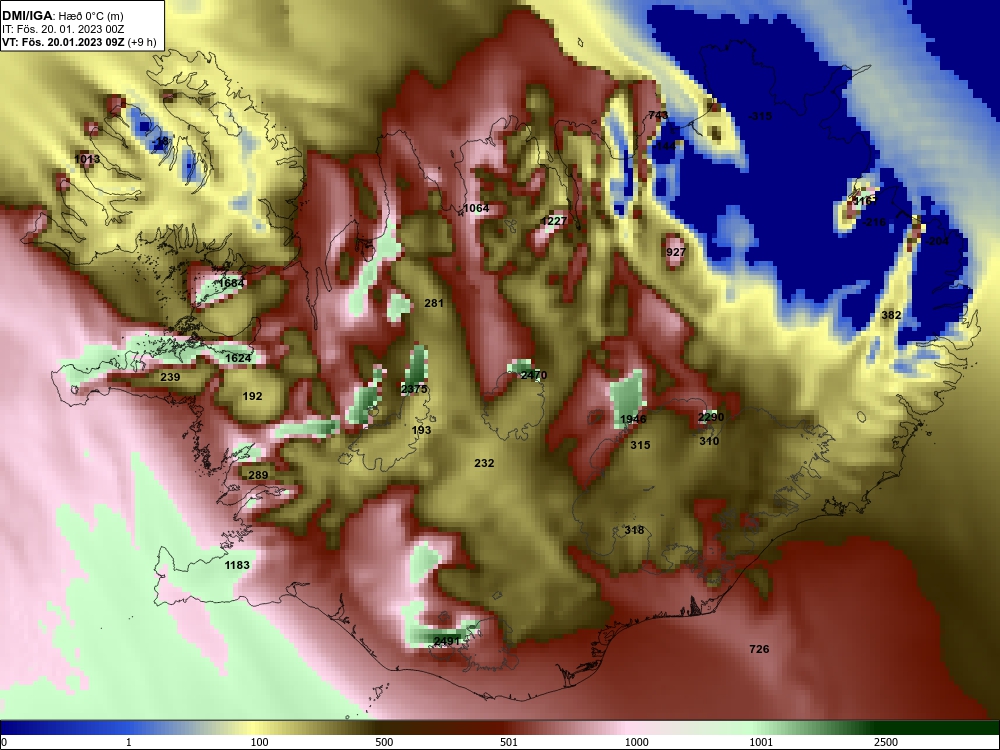Click the 2290 value label
The image size is (1000, 750).
(x=711, y=417)
